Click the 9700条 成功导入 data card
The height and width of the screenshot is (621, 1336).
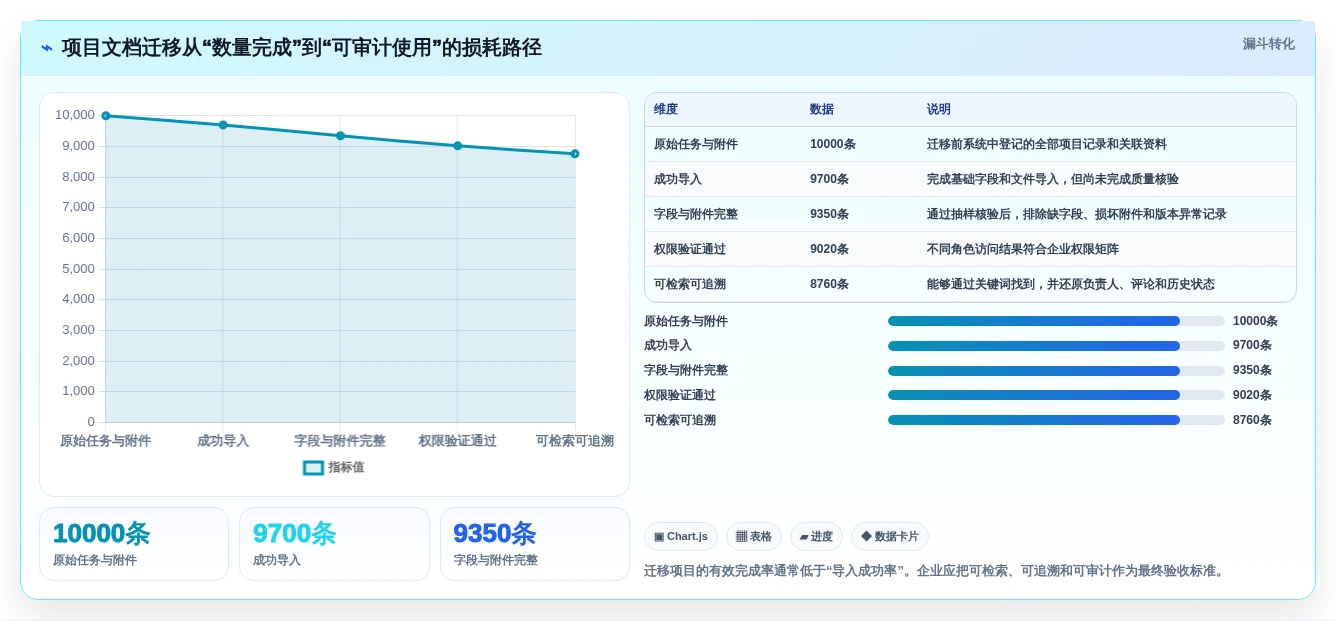click(334, 544)
